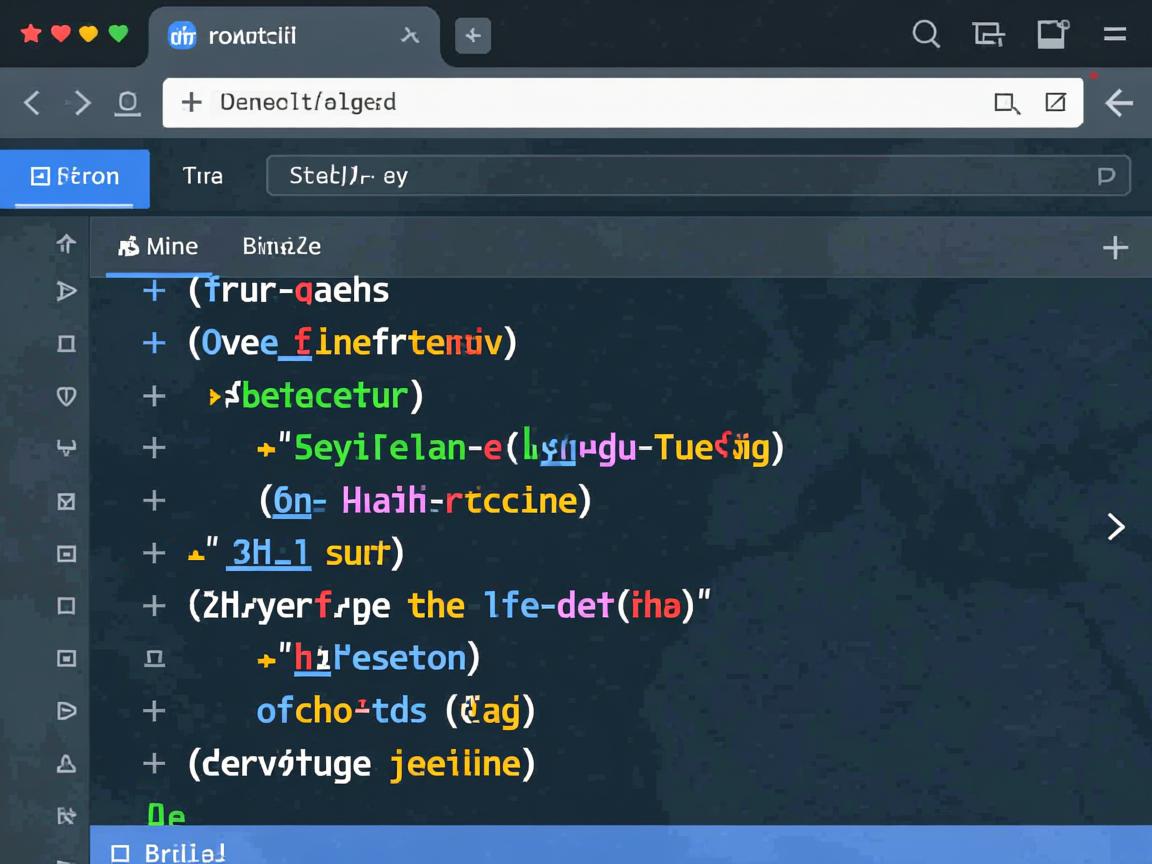Screen dimensions: 1152x864
Task: Click the back navigation arrow
Action: click(32, 102)
